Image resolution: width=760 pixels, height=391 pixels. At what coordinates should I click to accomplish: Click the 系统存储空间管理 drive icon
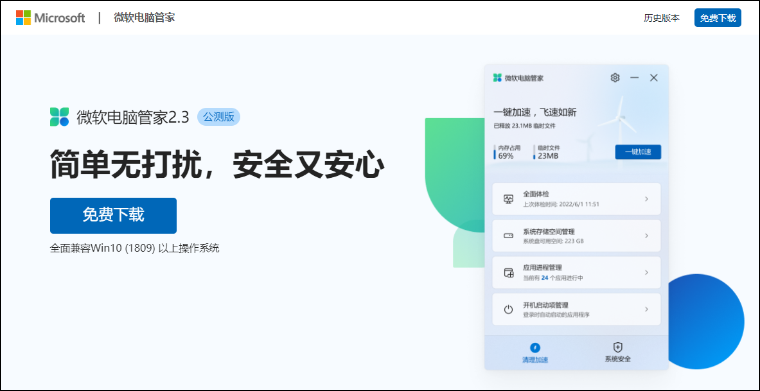[x=508, y=235]
